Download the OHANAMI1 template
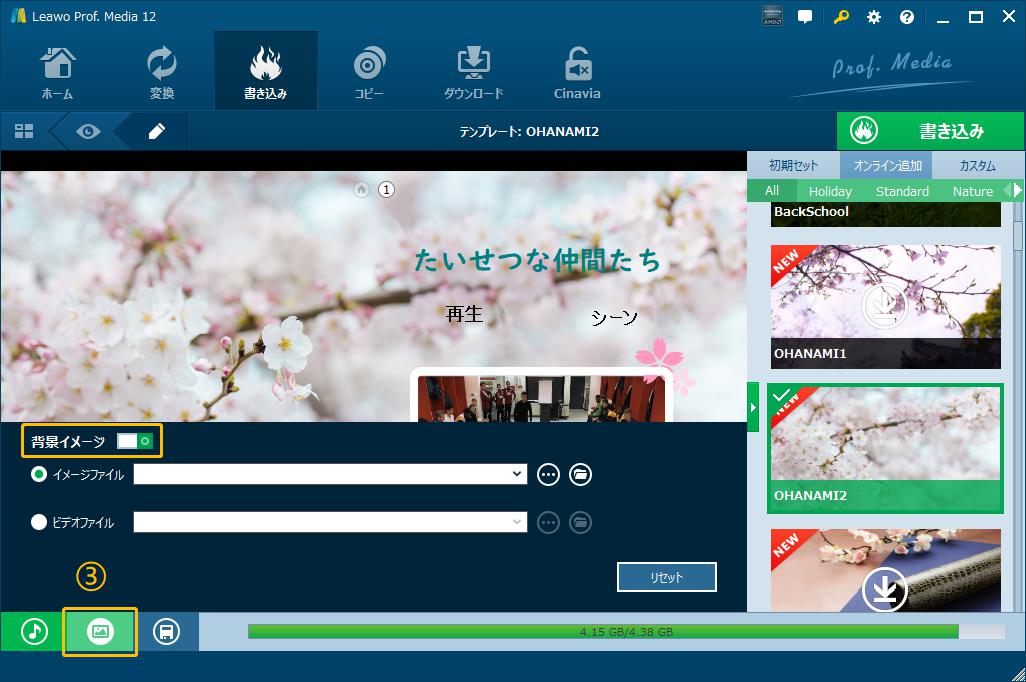This screenshot has height=682, width=1026. pos(885,306)
